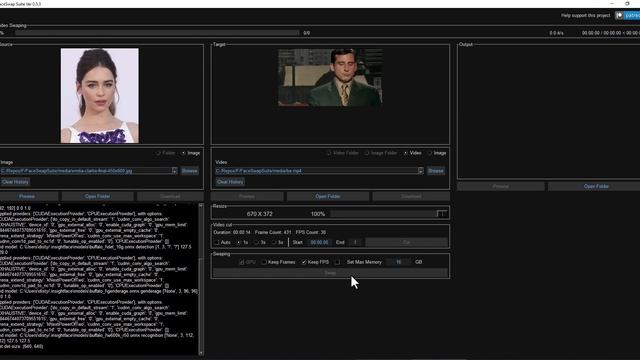Screen dimensions: 640x360
Task: Click the Swap button
Action: coord(330,273)
